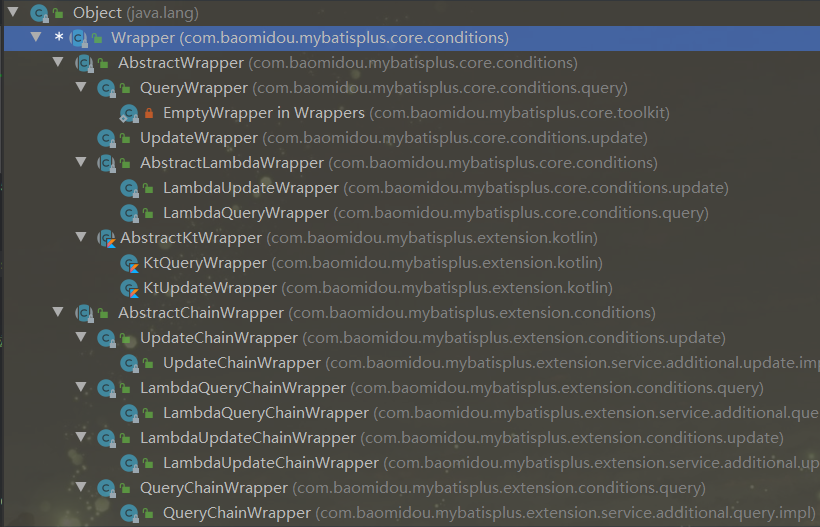Click the class icon beside Object

[x=39, y=13]
